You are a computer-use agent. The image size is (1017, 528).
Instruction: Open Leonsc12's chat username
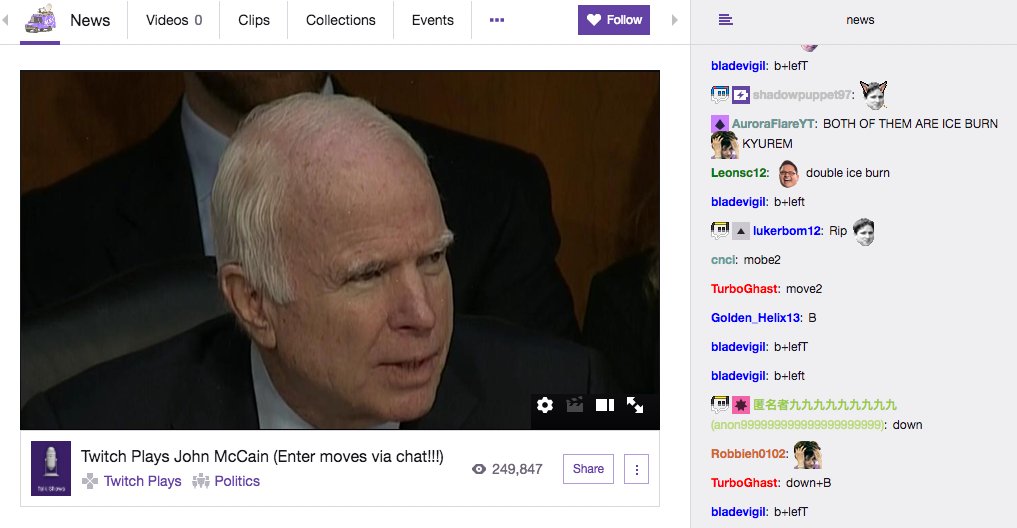[740, 173]
